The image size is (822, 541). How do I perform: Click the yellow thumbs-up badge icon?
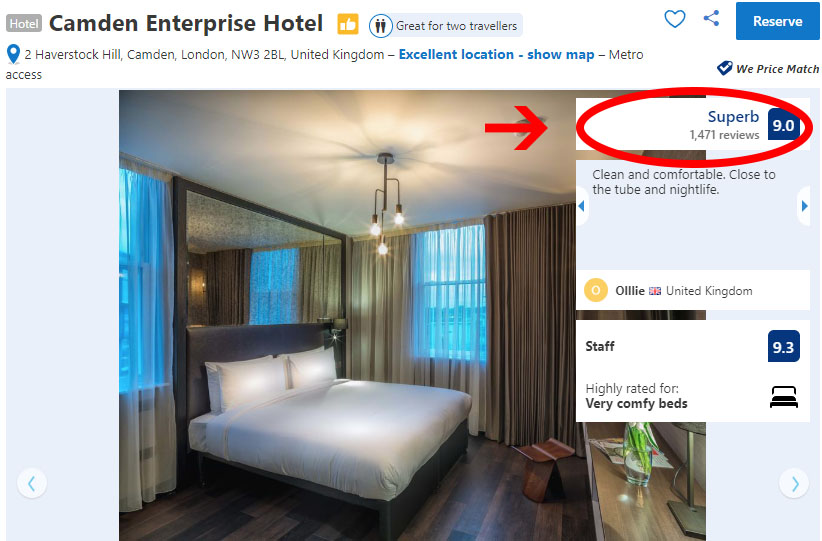[x=348, y=24]
